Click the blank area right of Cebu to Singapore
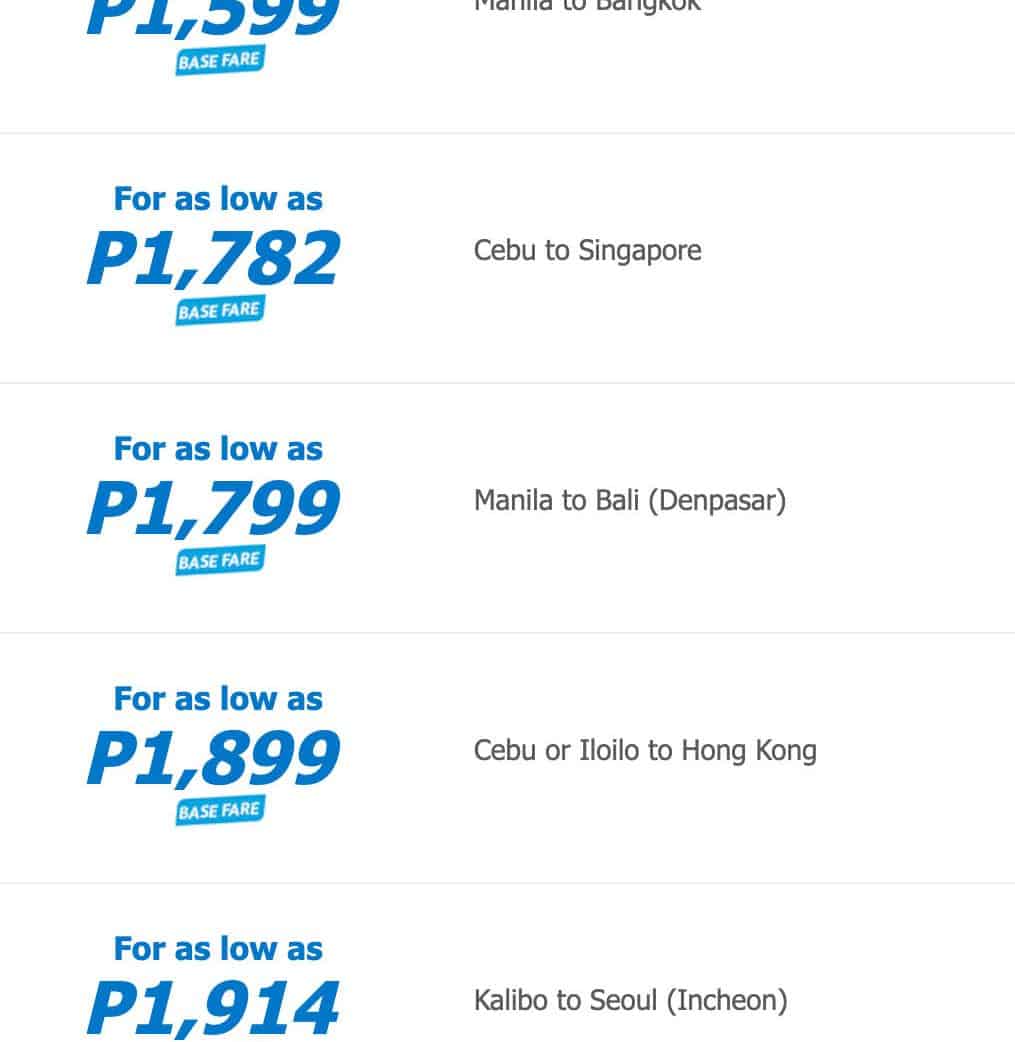The width and height of the screenshot is (1015, 1042). click(x=860, y=250)
